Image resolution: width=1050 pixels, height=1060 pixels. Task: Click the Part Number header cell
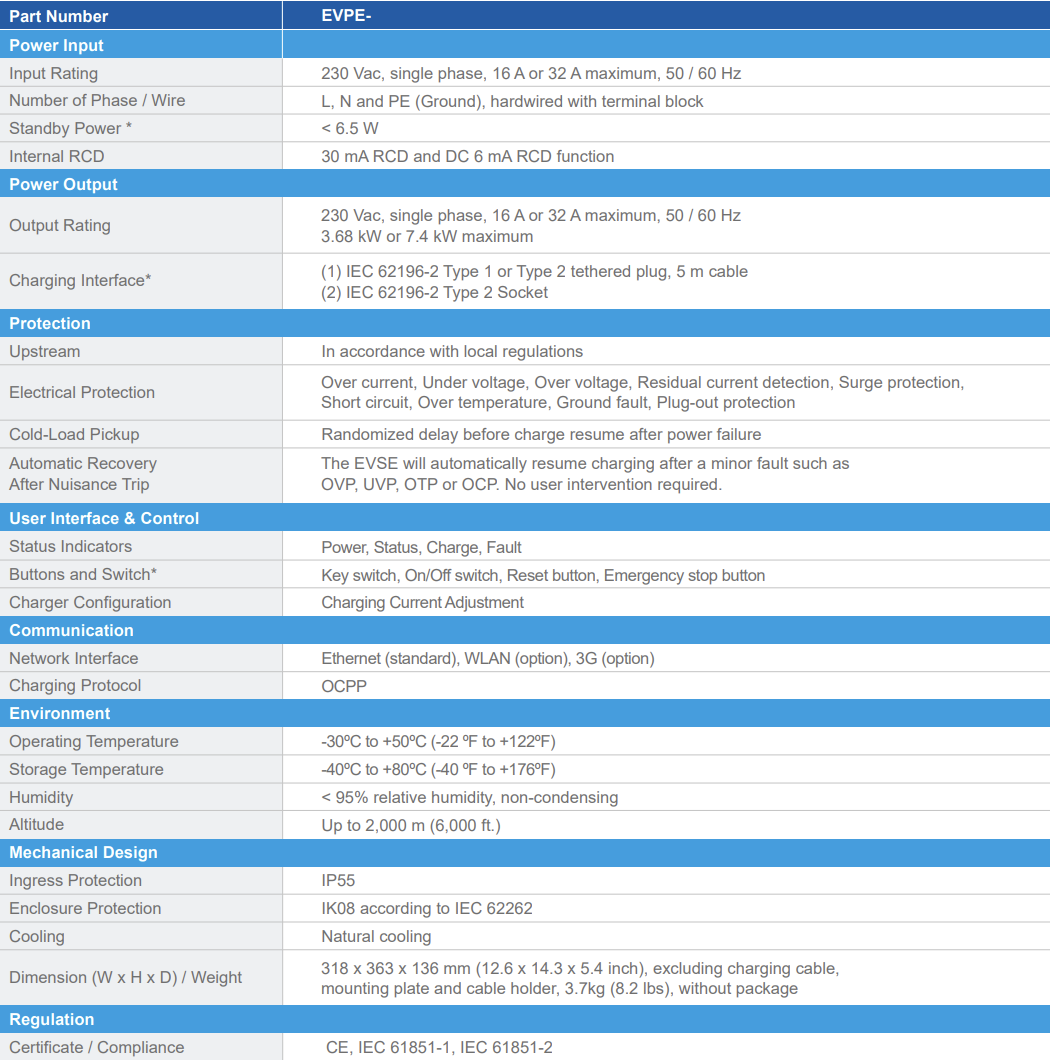click(59, 16)
